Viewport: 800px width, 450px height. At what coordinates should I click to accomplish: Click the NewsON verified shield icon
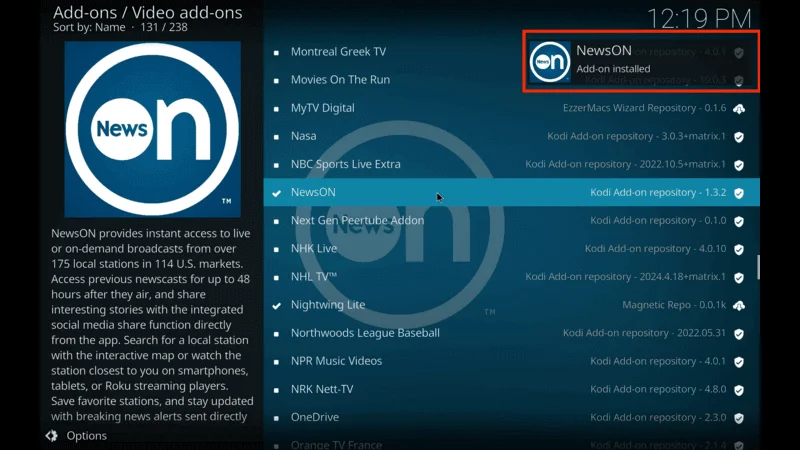click(739, 193)
